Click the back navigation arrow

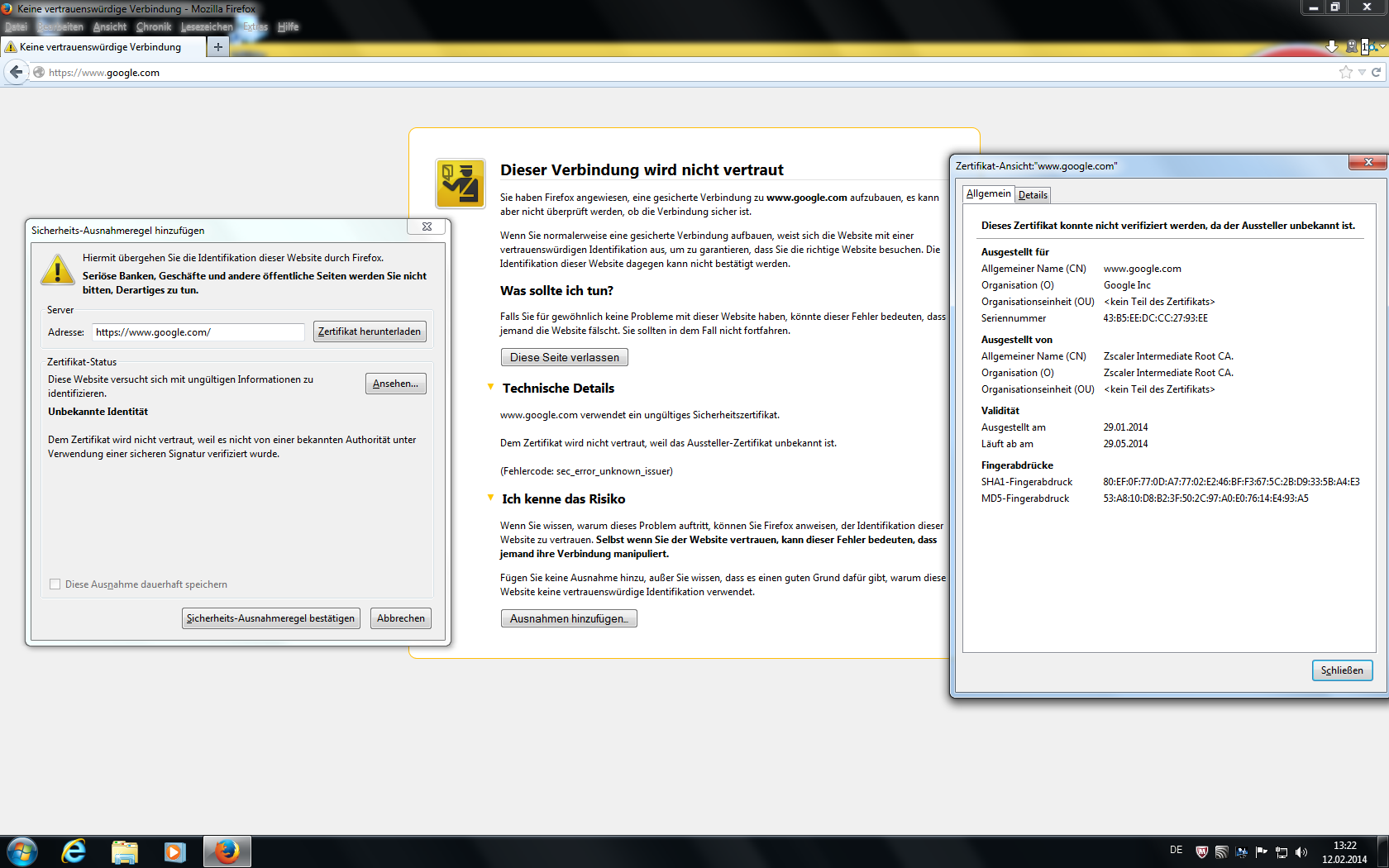click(x=16, y=72)
